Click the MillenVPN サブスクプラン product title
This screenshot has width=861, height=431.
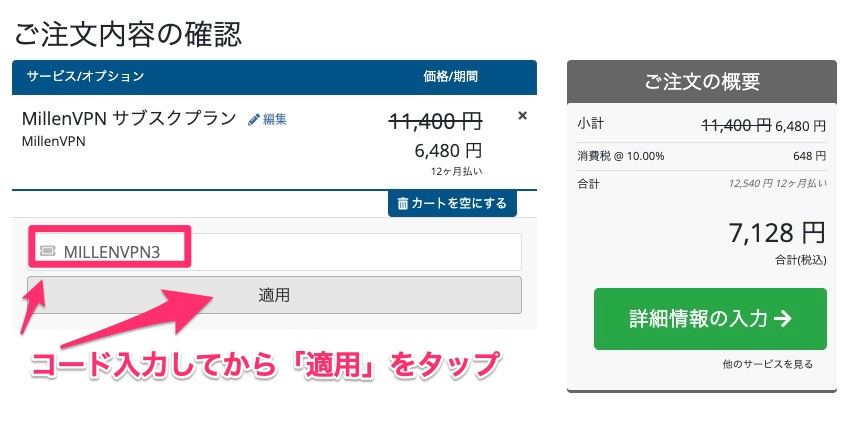(129, 118)
